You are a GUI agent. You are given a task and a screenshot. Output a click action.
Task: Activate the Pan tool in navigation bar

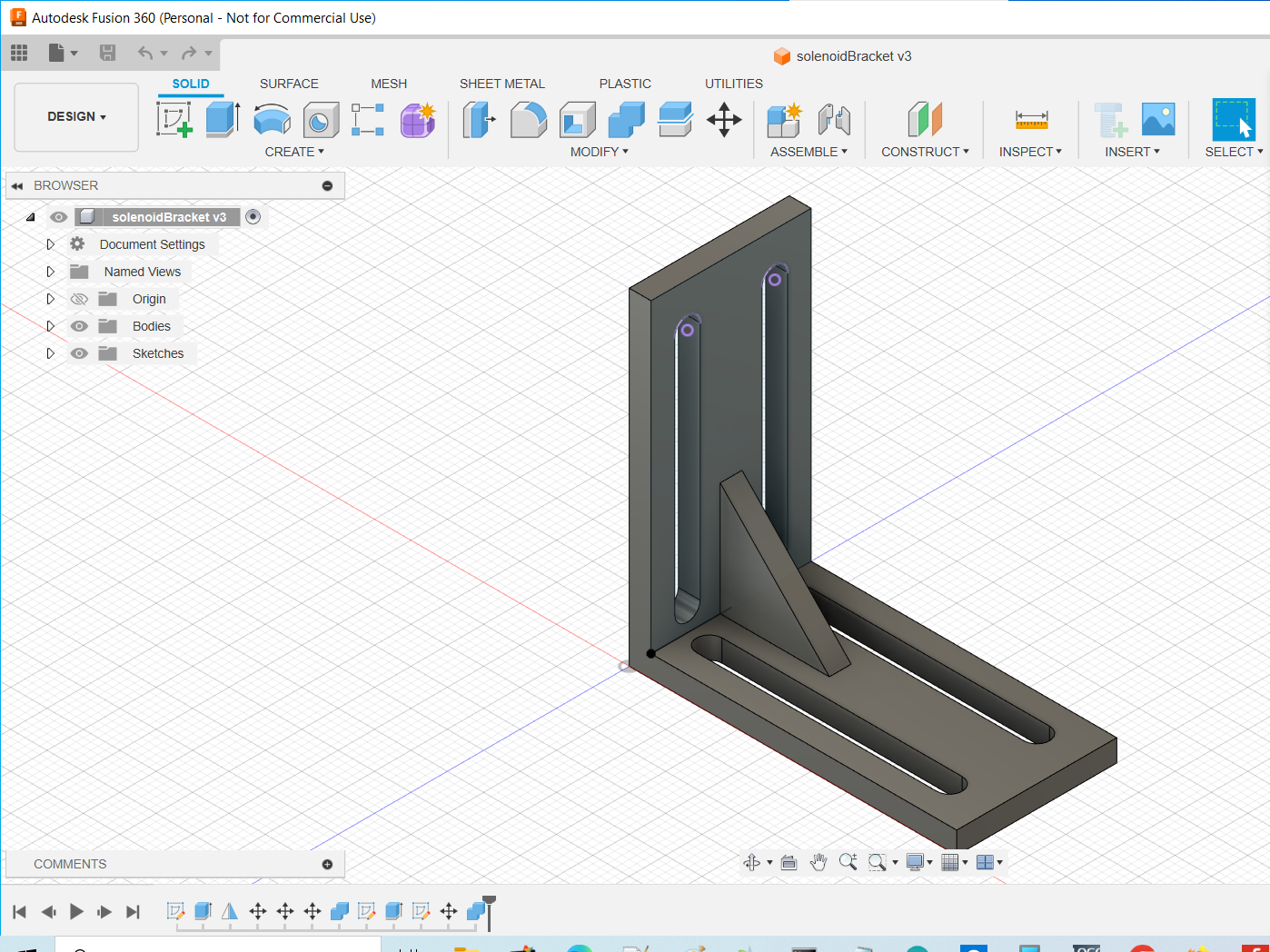(819, 862)
